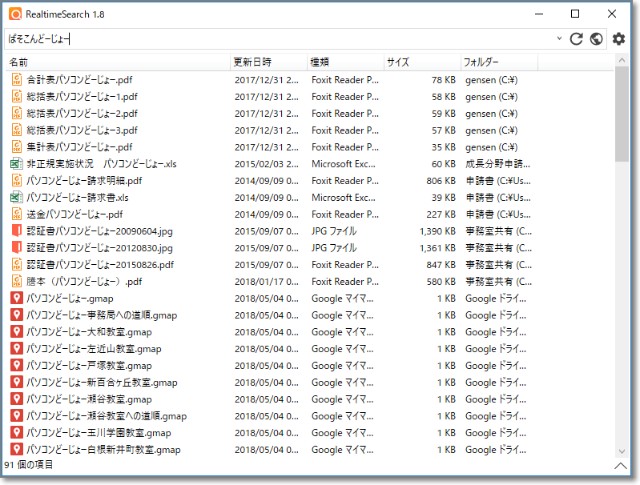Select パソコンどーじょー玉川学園教室.gmap file
Image resolution: width=640 pixels, height=485 pixels.
pos(88,433)
